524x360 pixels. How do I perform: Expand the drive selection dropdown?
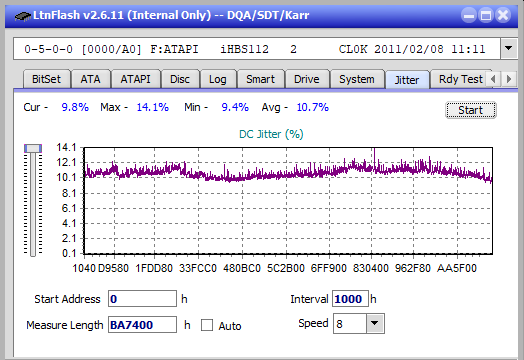coord(508,49)
